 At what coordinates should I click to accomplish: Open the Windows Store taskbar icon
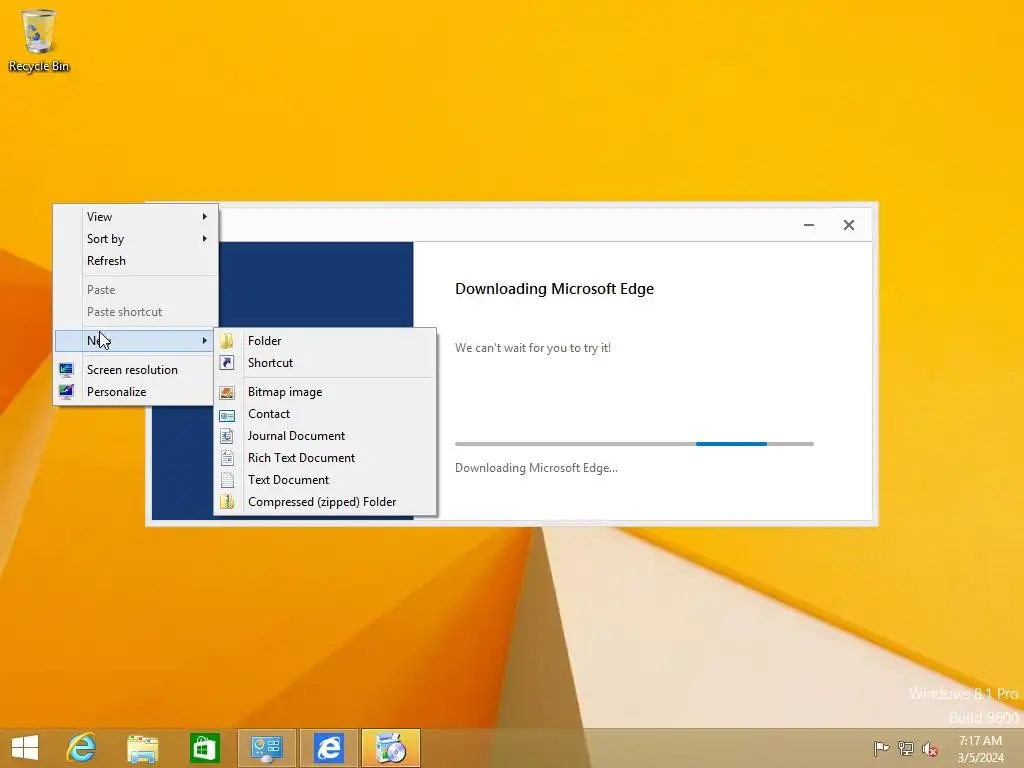pos(204,748)
